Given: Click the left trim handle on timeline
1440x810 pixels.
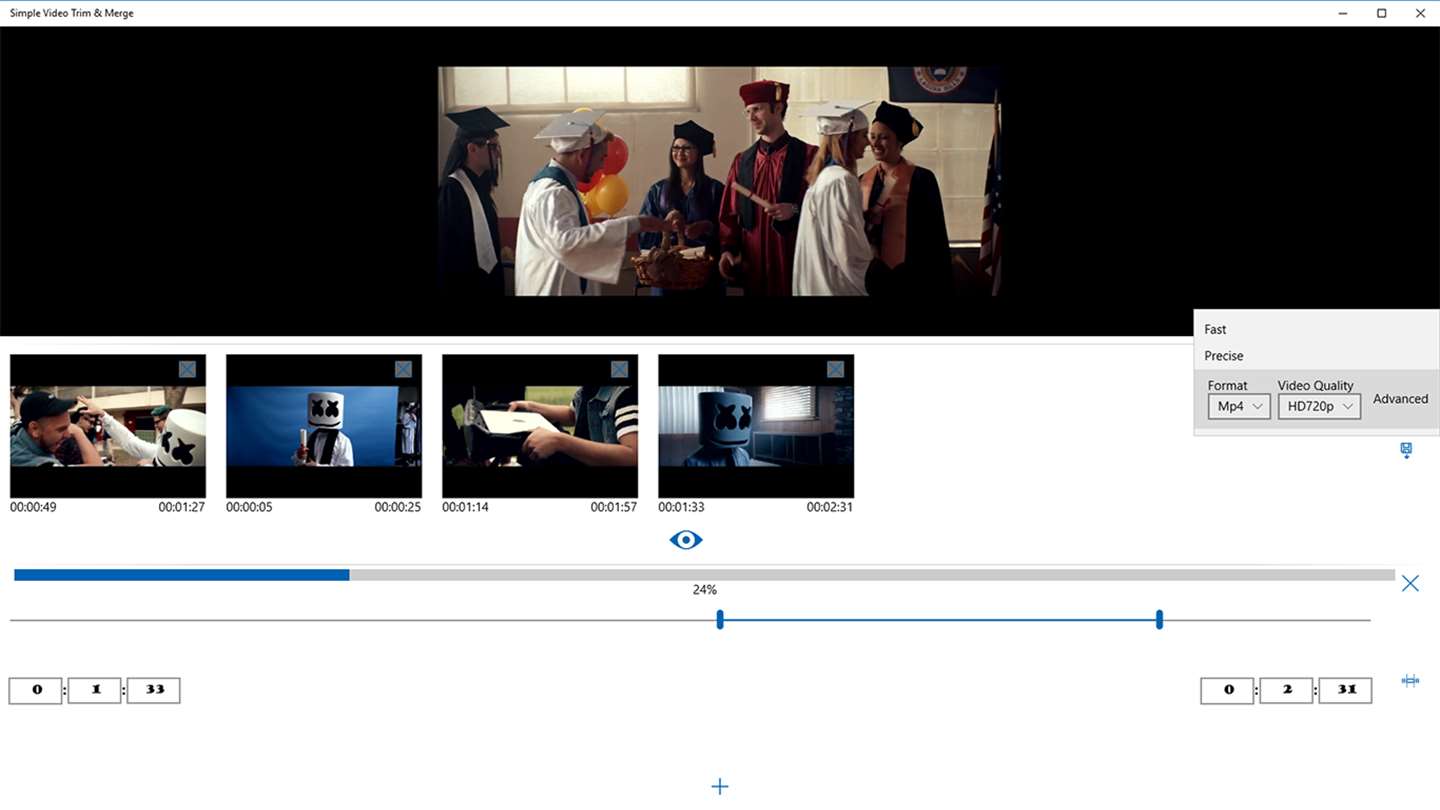Looking at the screenshot, I should pos(720,620).
